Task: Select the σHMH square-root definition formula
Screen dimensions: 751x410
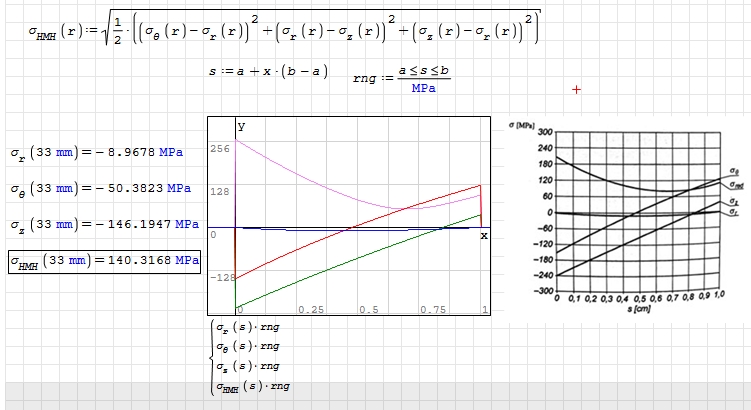Action: 285,31
